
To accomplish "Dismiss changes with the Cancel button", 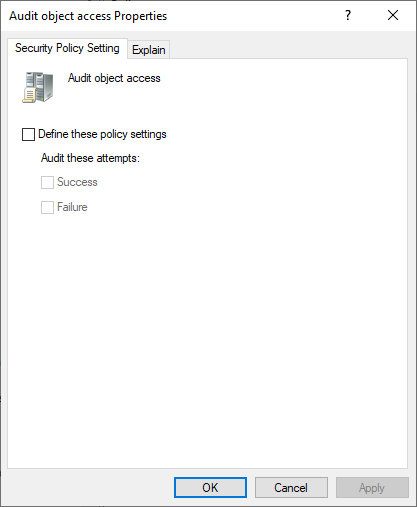I will 291,488.
